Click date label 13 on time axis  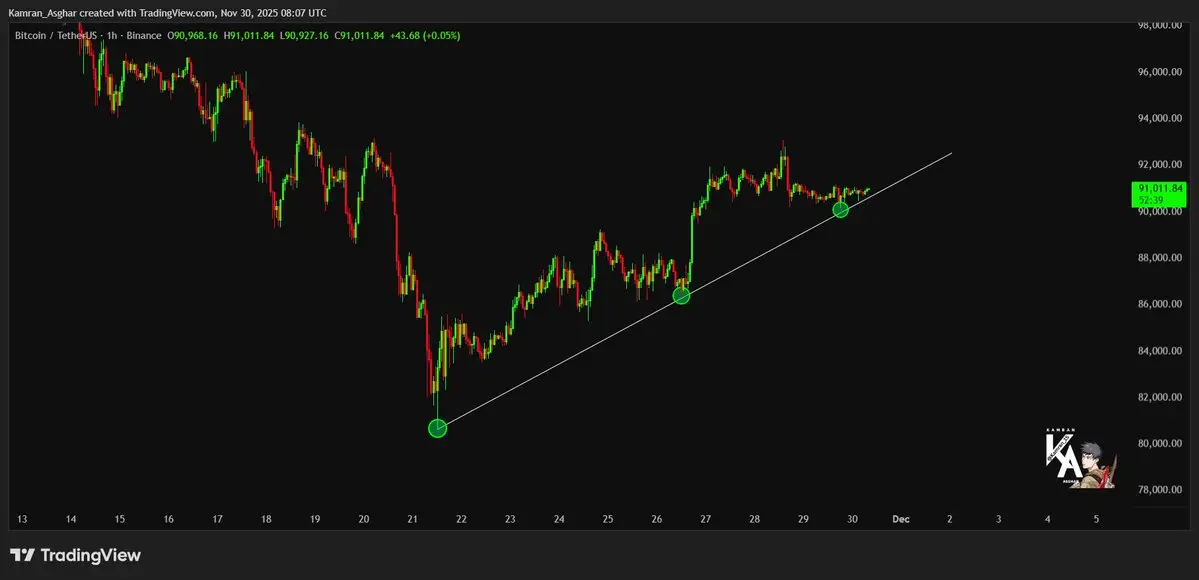point(22,520)
